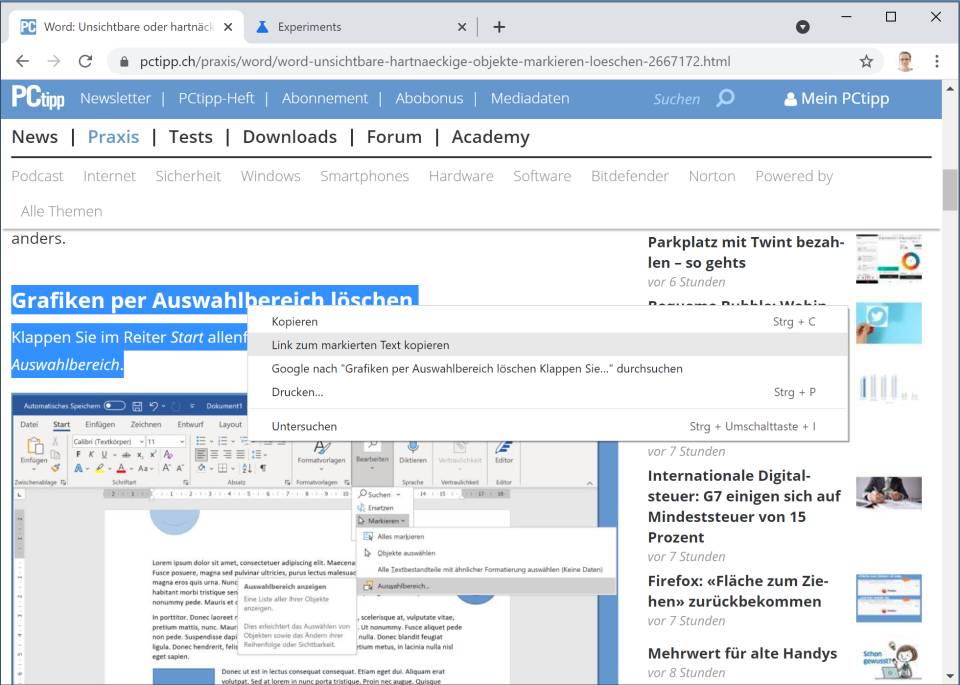Select the Sicherheit topic
960x685 pixels.
pos(188,176)
